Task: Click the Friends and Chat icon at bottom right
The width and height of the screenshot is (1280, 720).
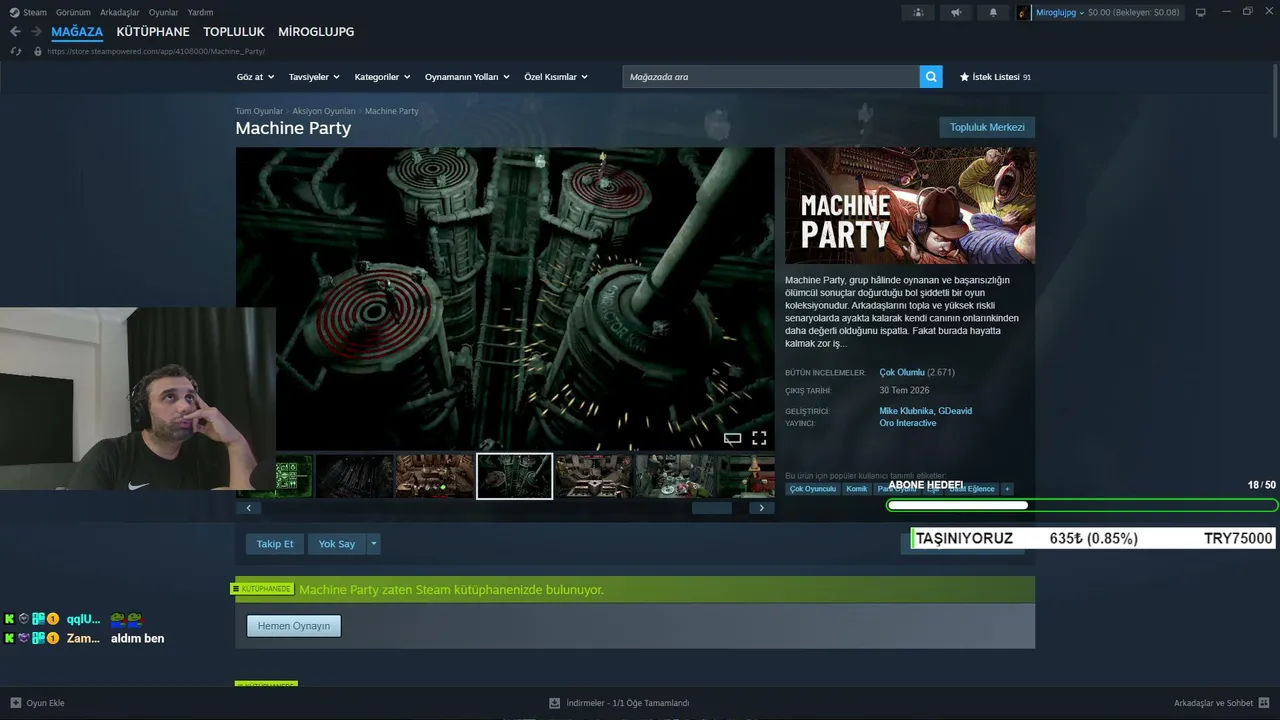Action: click(x=1264, y=703)
